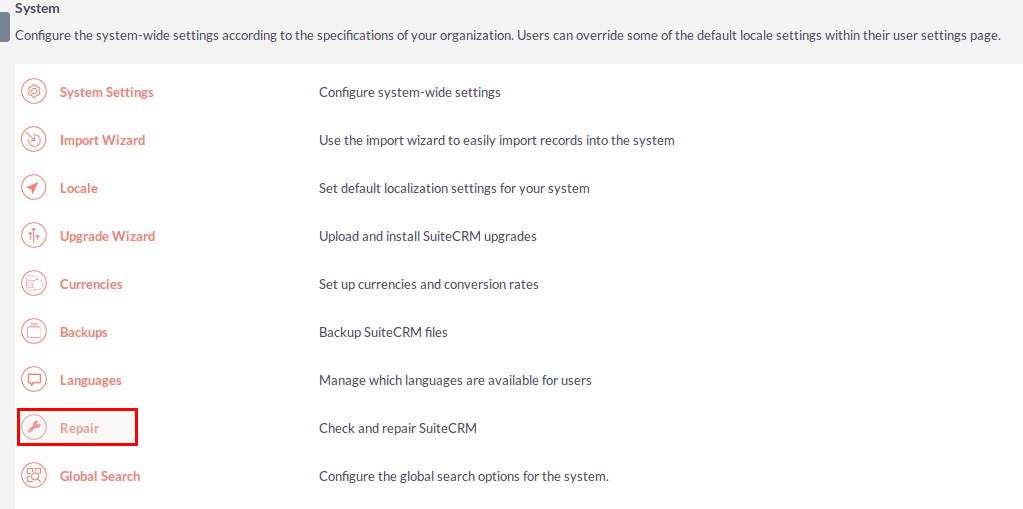The image size is (1023, 509).
Task: Click the Languages speech bubble icon
Action: (x=34, y=380)
